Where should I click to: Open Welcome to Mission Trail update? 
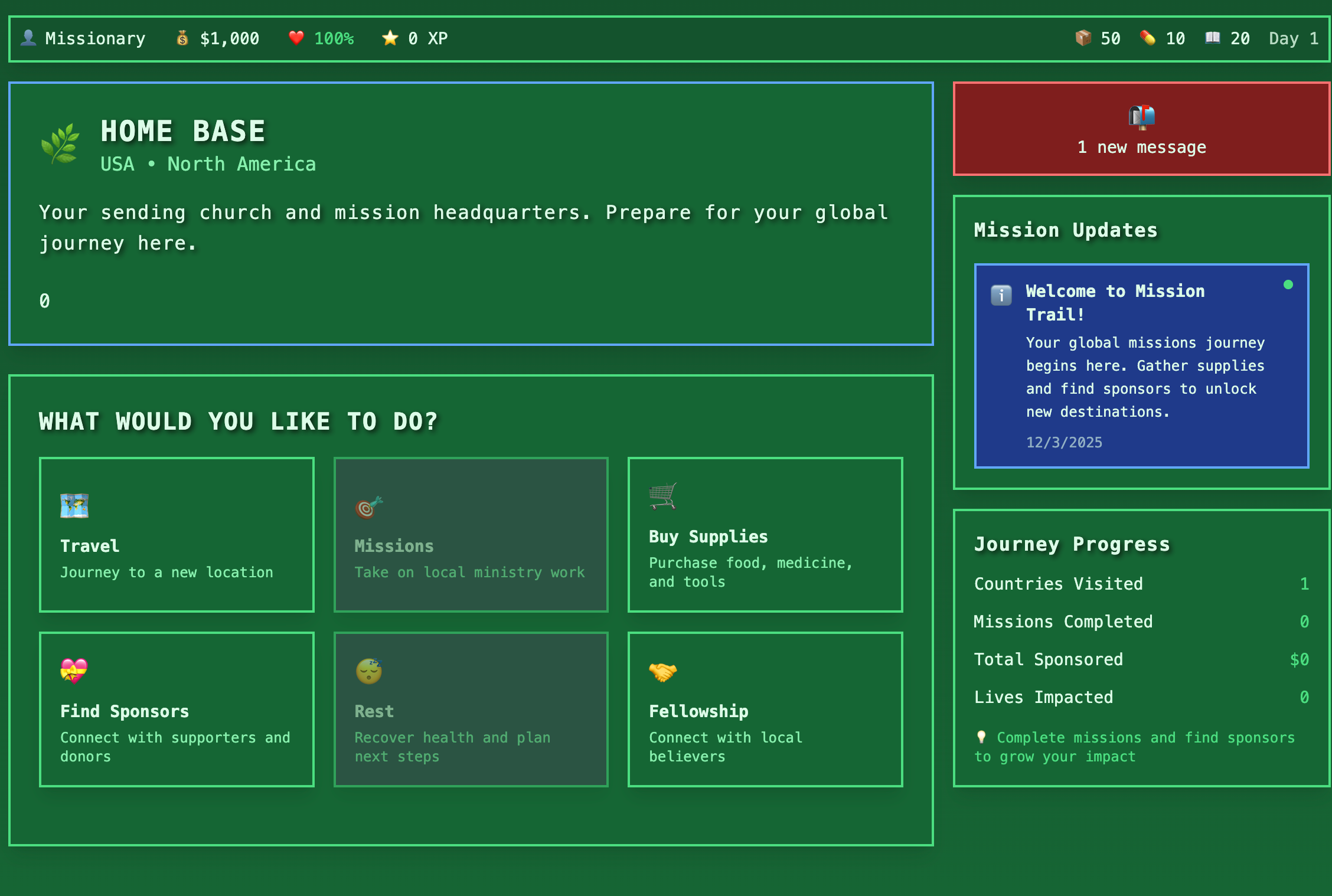click(x=1141, y=366)
